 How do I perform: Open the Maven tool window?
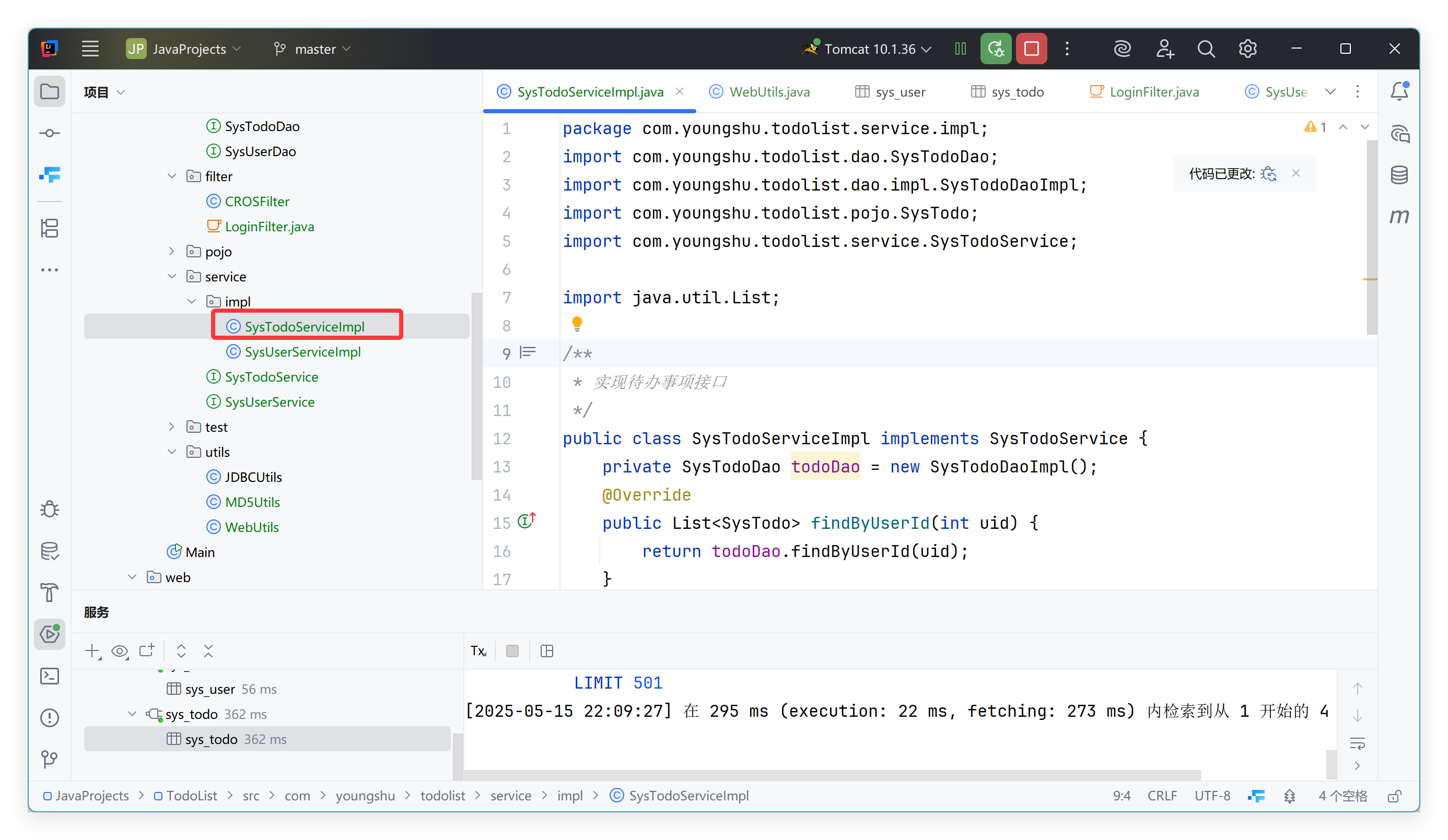(x=1399, y=217)
